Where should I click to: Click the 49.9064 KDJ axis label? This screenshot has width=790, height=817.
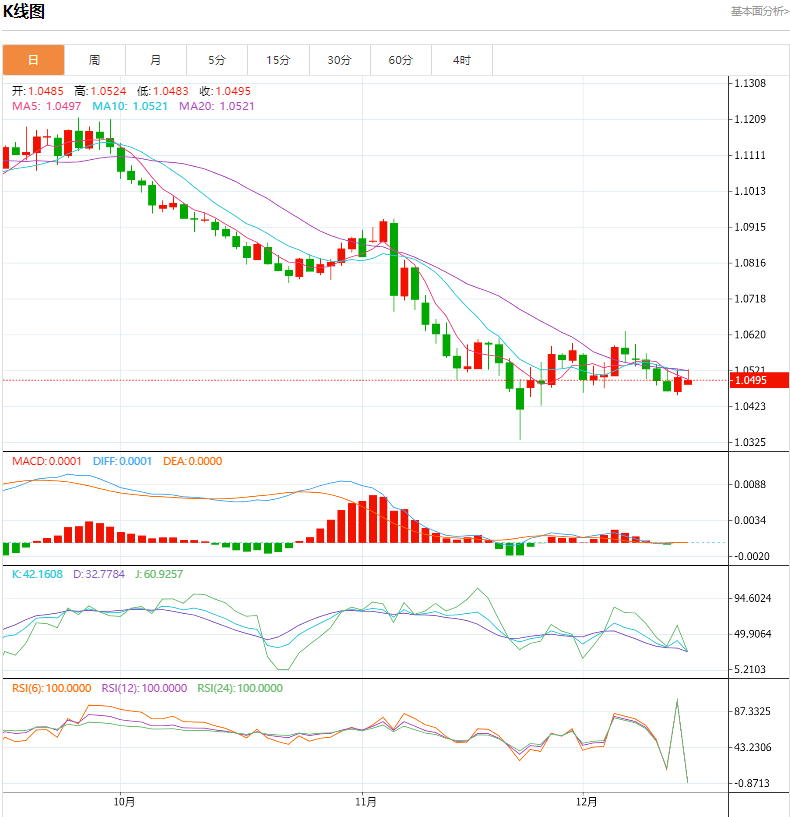753,634
